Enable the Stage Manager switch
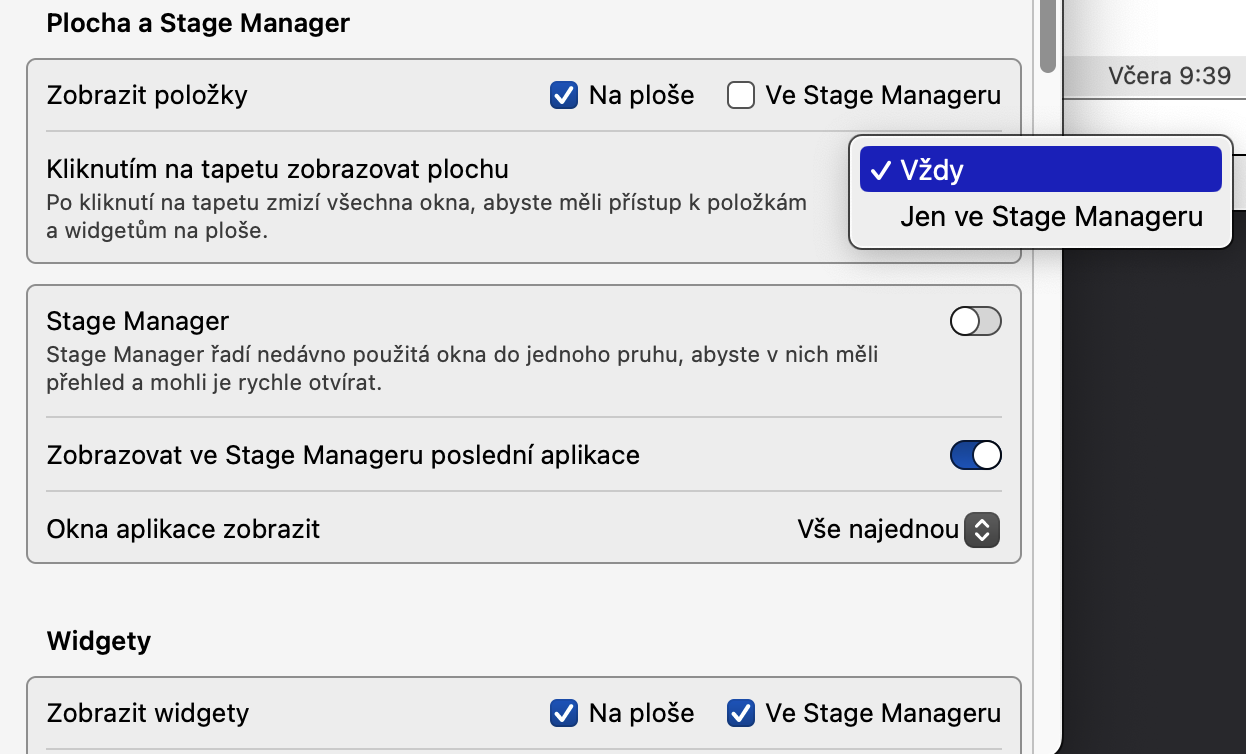Viewport: 1246px width, 754px height. coord(975,322)
